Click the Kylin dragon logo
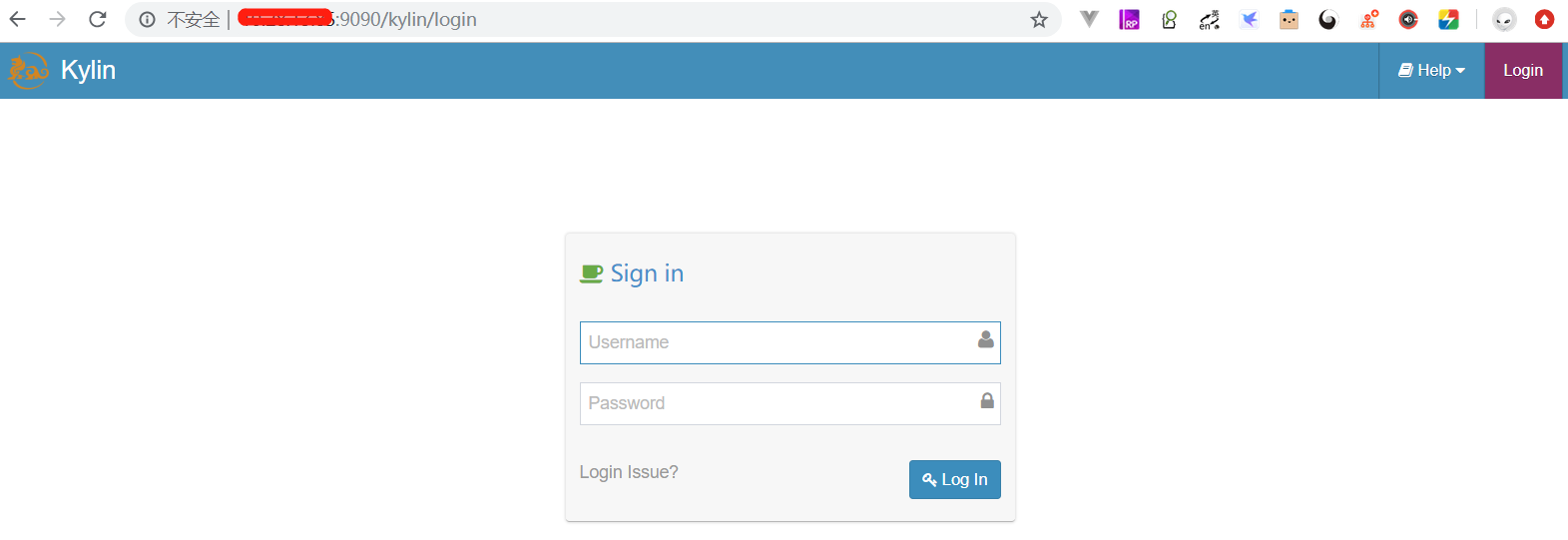 (28, 70)
